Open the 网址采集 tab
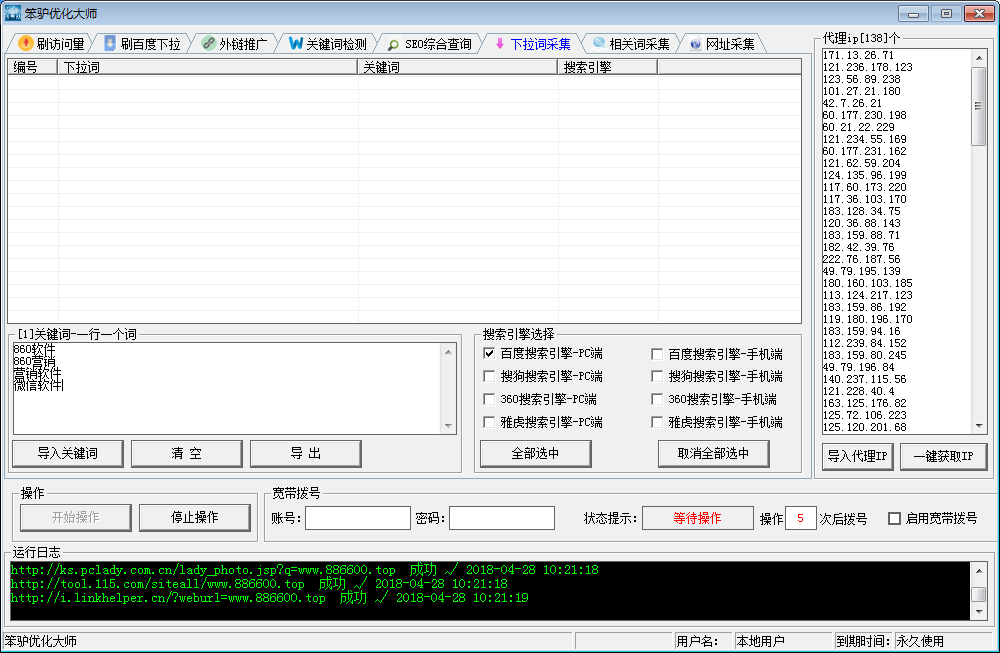1000x653 pixels. [723, 43]
